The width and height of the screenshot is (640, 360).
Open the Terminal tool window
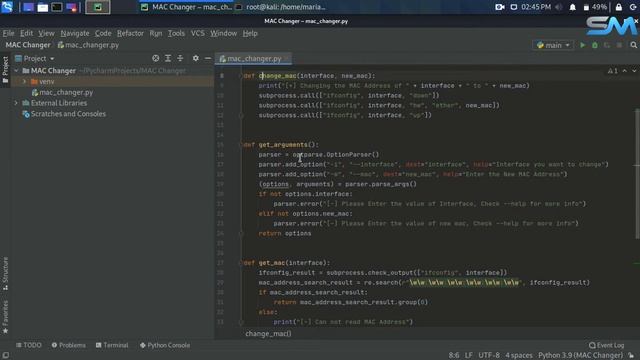(x=112, y=345)
